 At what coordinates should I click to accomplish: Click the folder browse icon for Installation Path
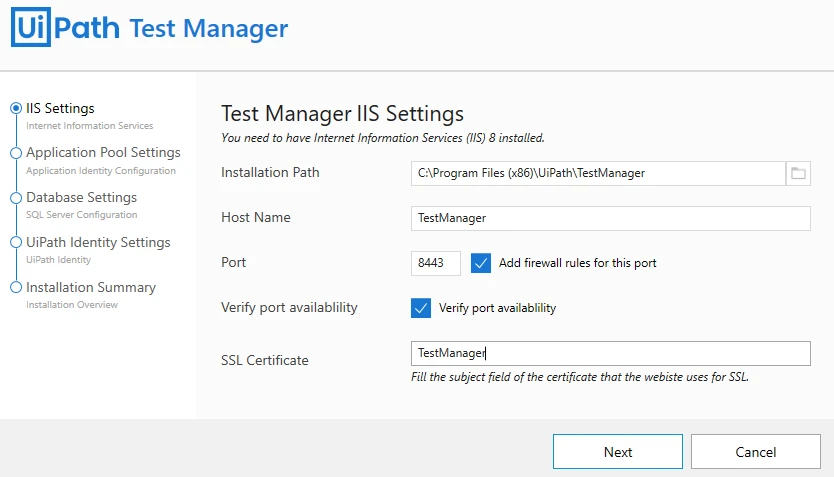(798, 173)
